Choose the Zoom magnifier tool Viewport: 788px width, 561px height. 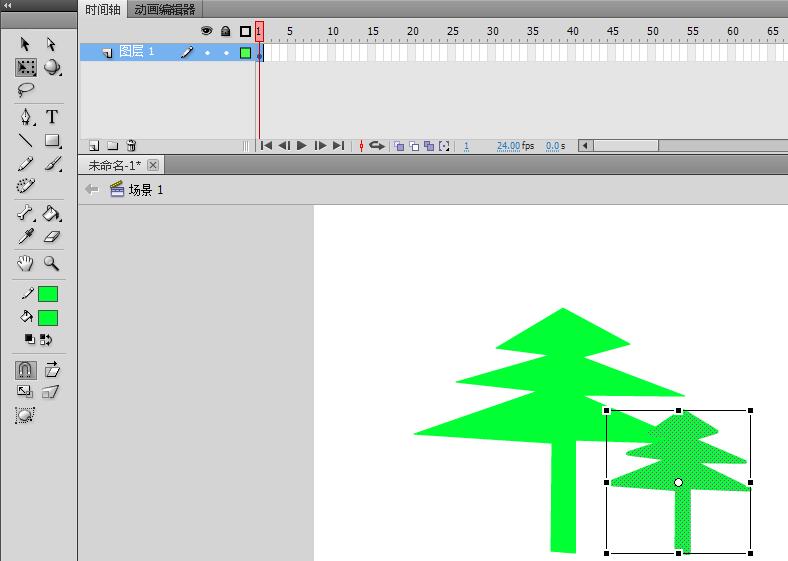[x=52, y=263]
